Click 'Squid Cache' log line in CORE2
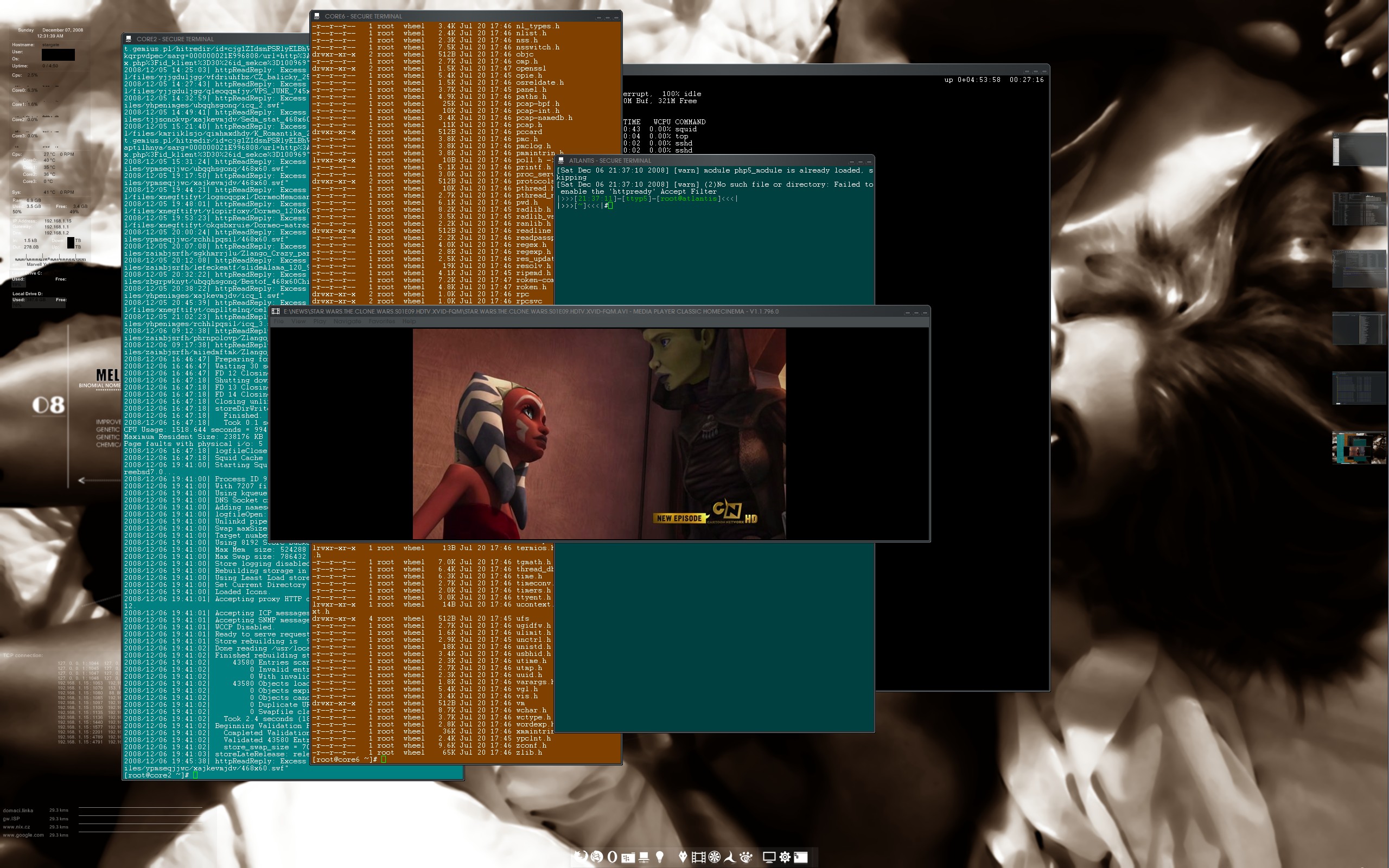This screenshot has height=868, width=1389. (x=195, y=457)
